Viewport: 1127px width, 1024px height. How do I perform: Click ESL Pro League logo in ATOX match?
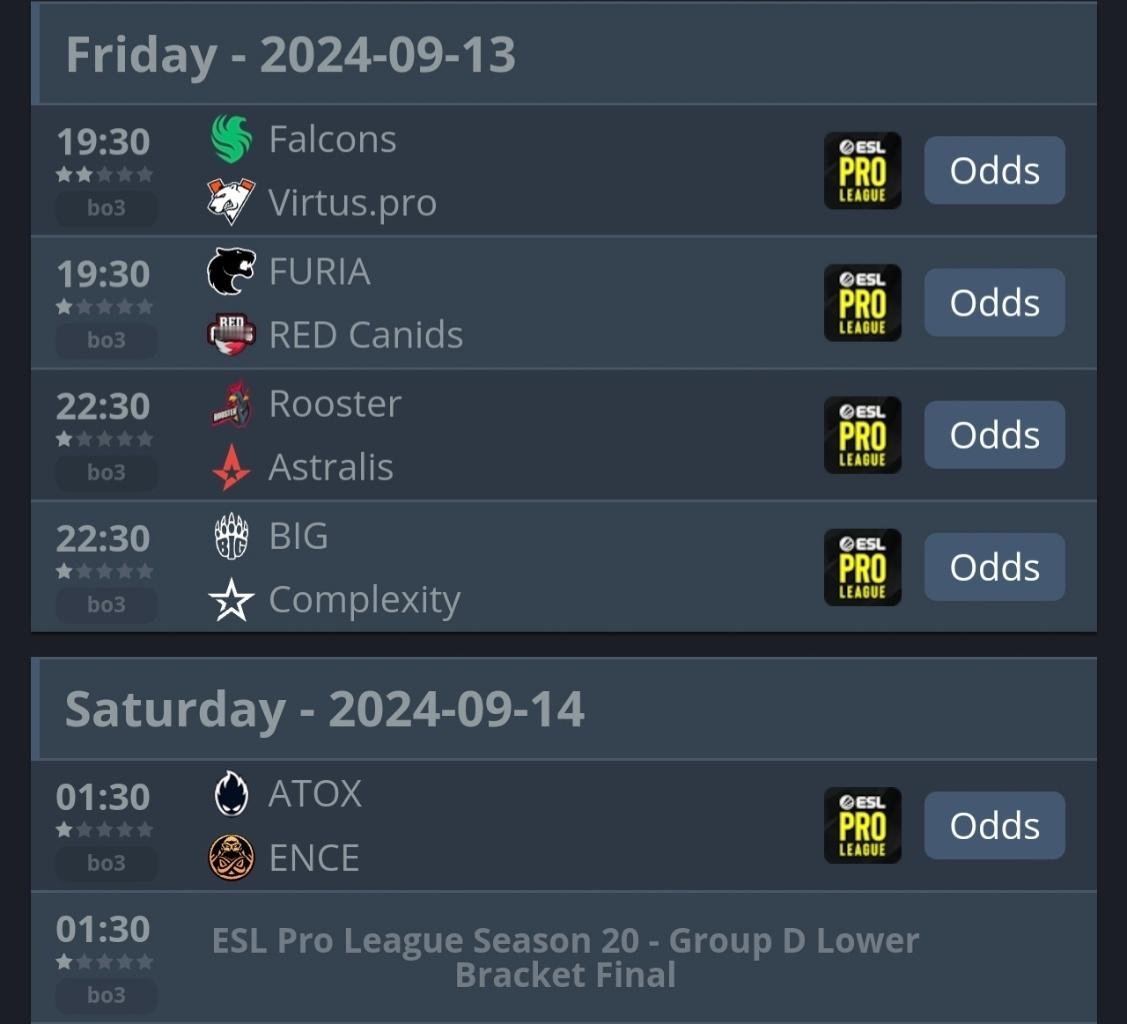(x=862, y=826)
